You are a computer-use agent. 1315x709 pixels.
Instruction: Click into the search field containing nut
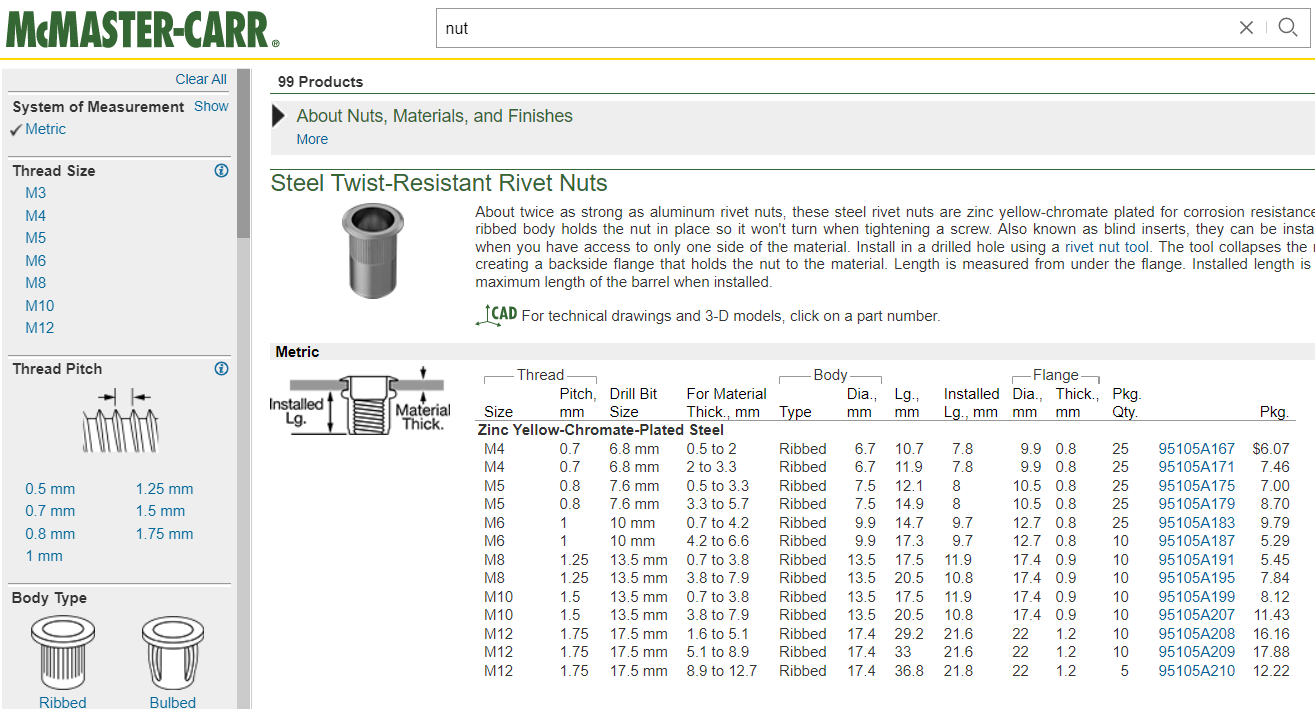tap(835, 28)
